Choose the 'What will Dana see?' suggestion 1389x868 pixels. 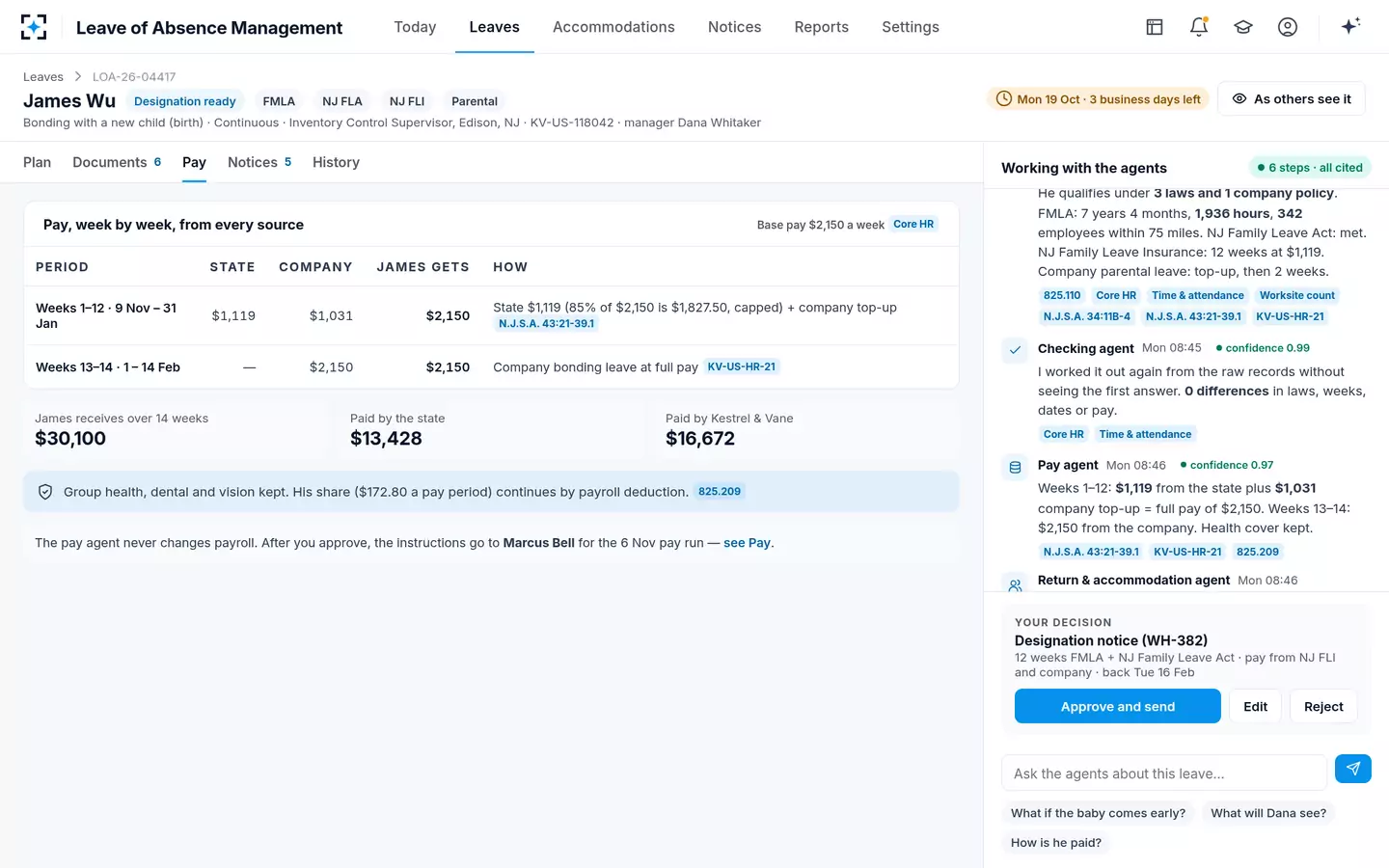tap(1268, 813)
